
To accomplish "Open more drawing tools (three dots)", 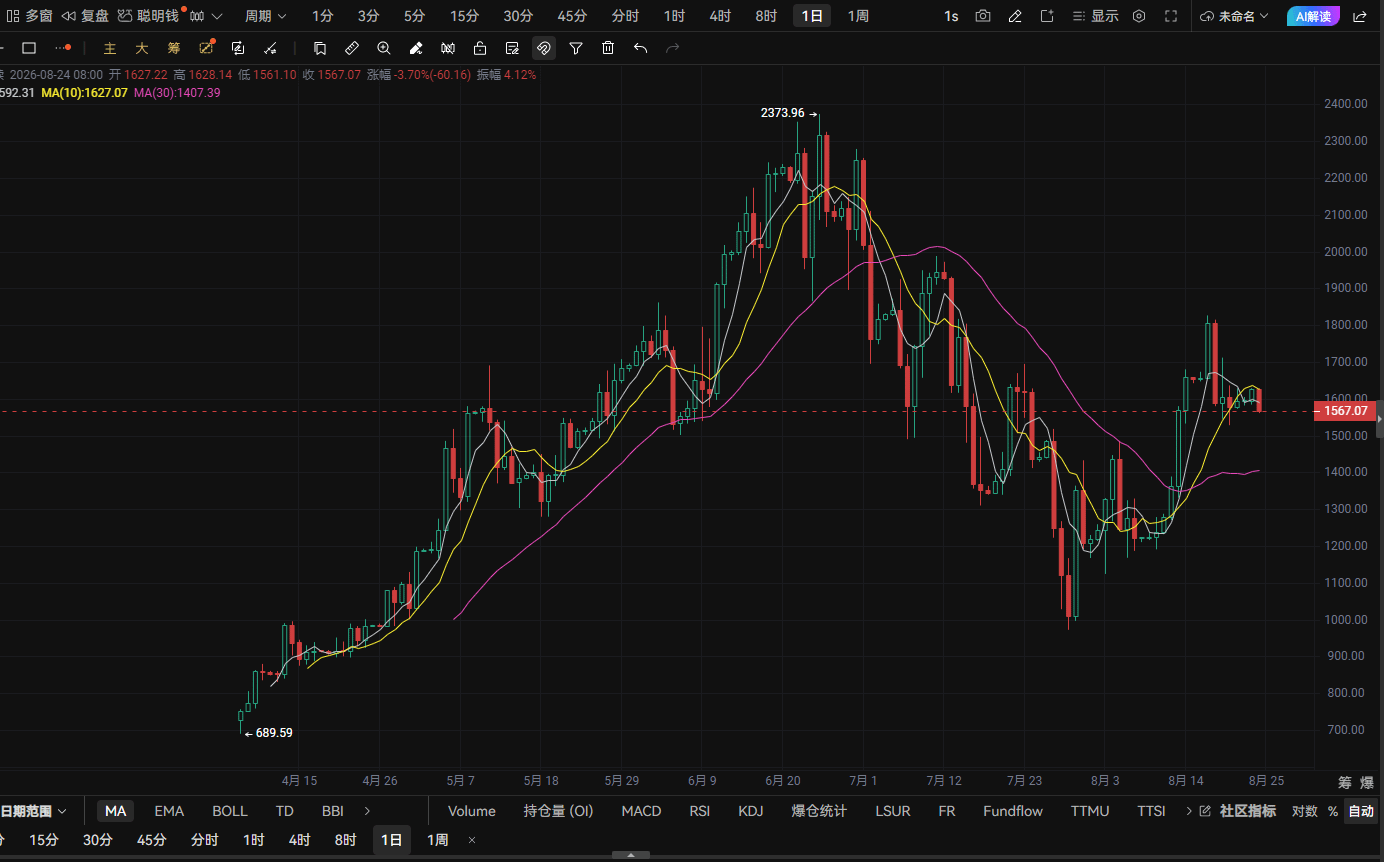I will click(63, 48).
